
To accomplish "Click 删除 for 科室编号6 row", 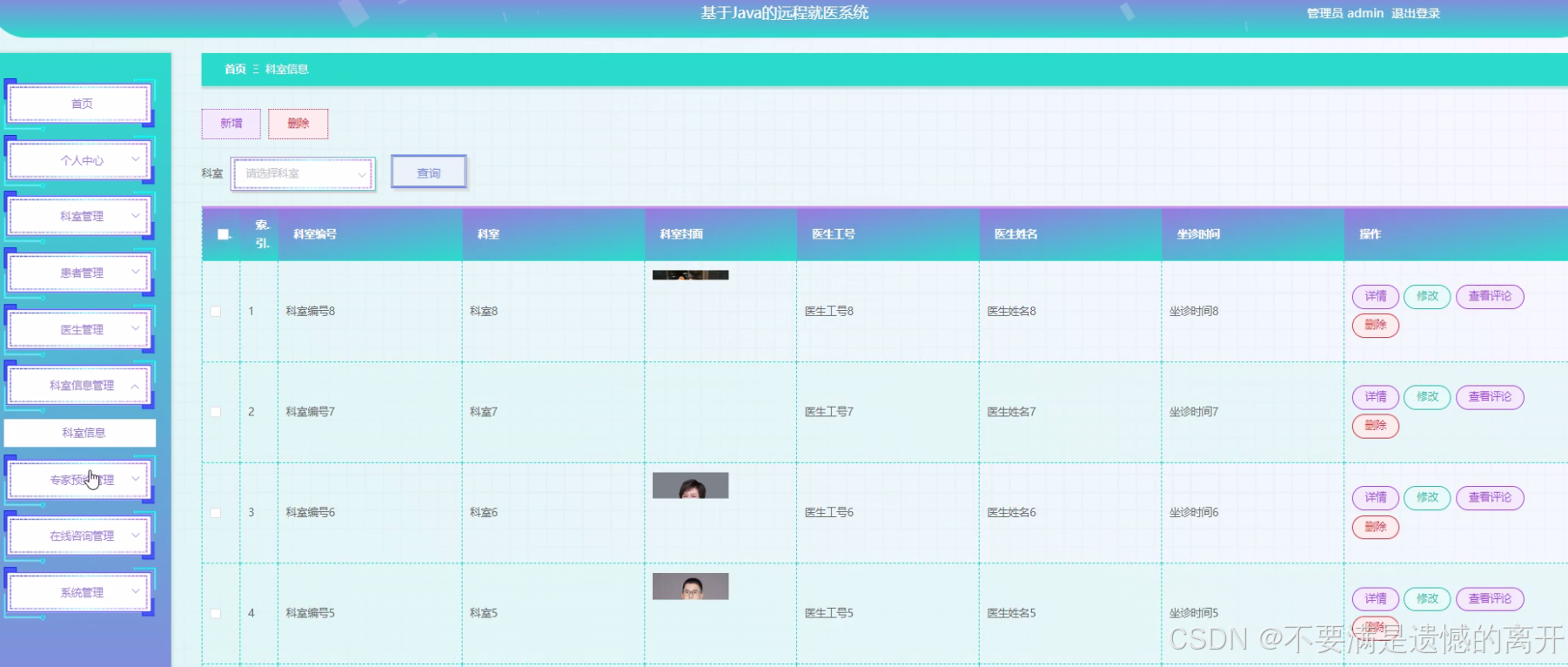I will 1376,527.
